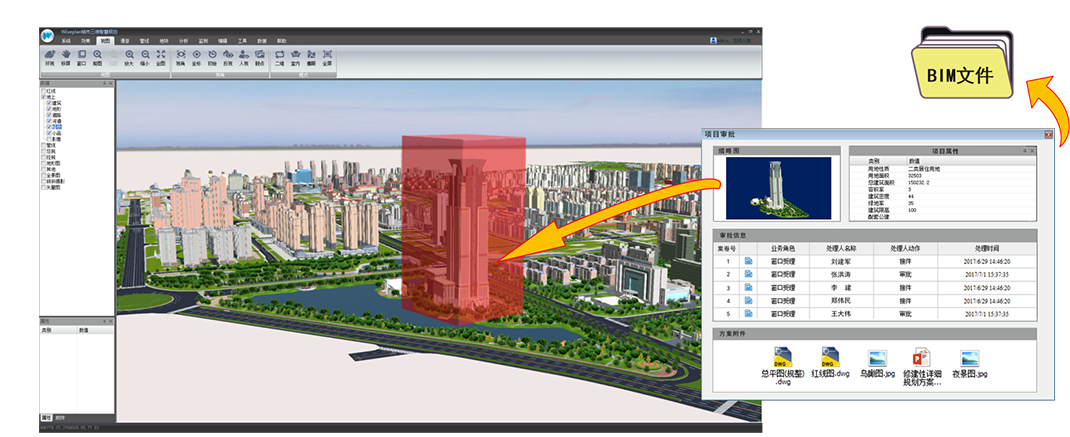The image size is (1070, 437).
Task: Click the 缩小 zoom-out tool
Action: (x=145, y=56)
